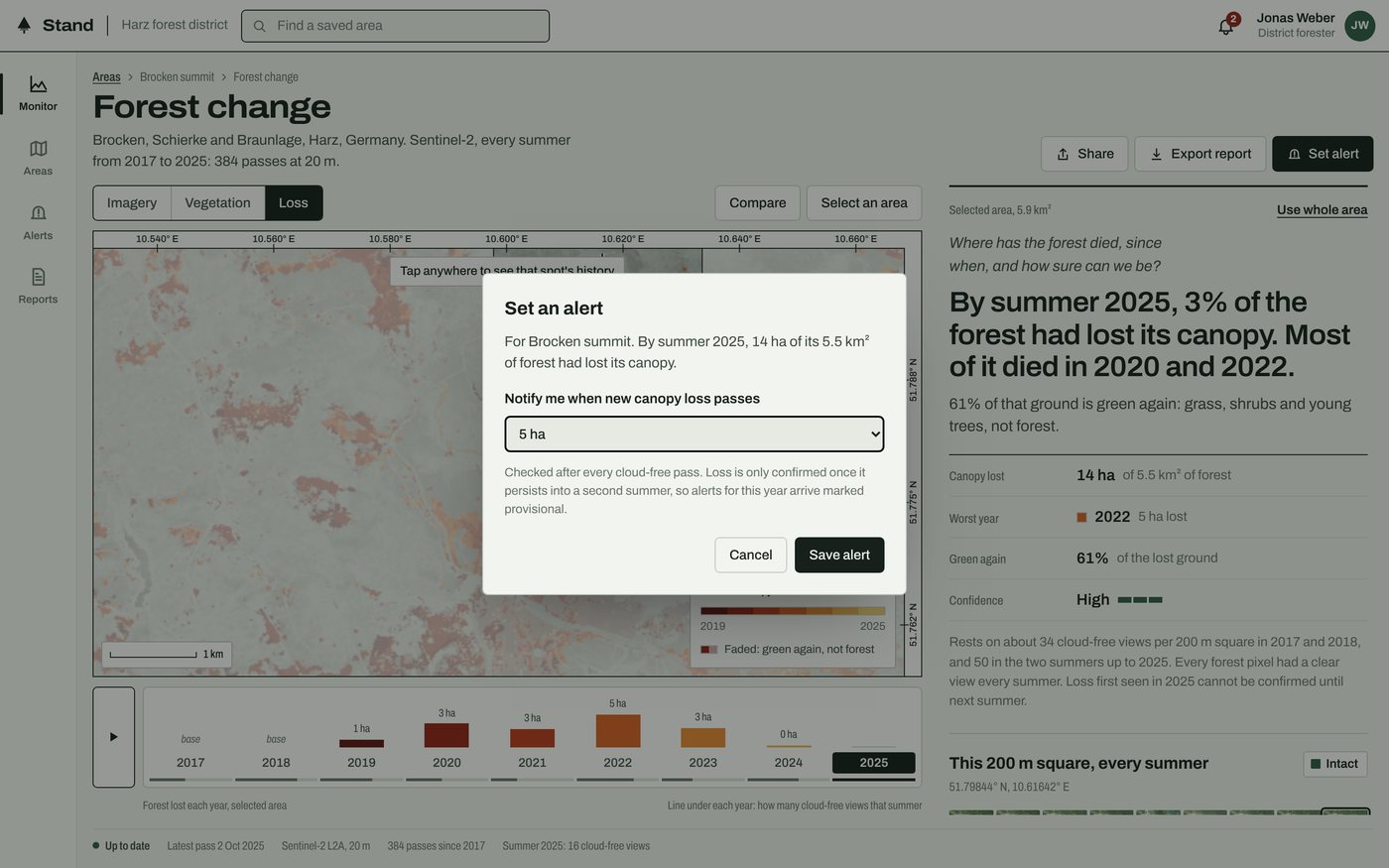Viewport: 1389px width, 868px height.
Task: Select the 2020 bar on timeline
Action: tap(446, 736)
